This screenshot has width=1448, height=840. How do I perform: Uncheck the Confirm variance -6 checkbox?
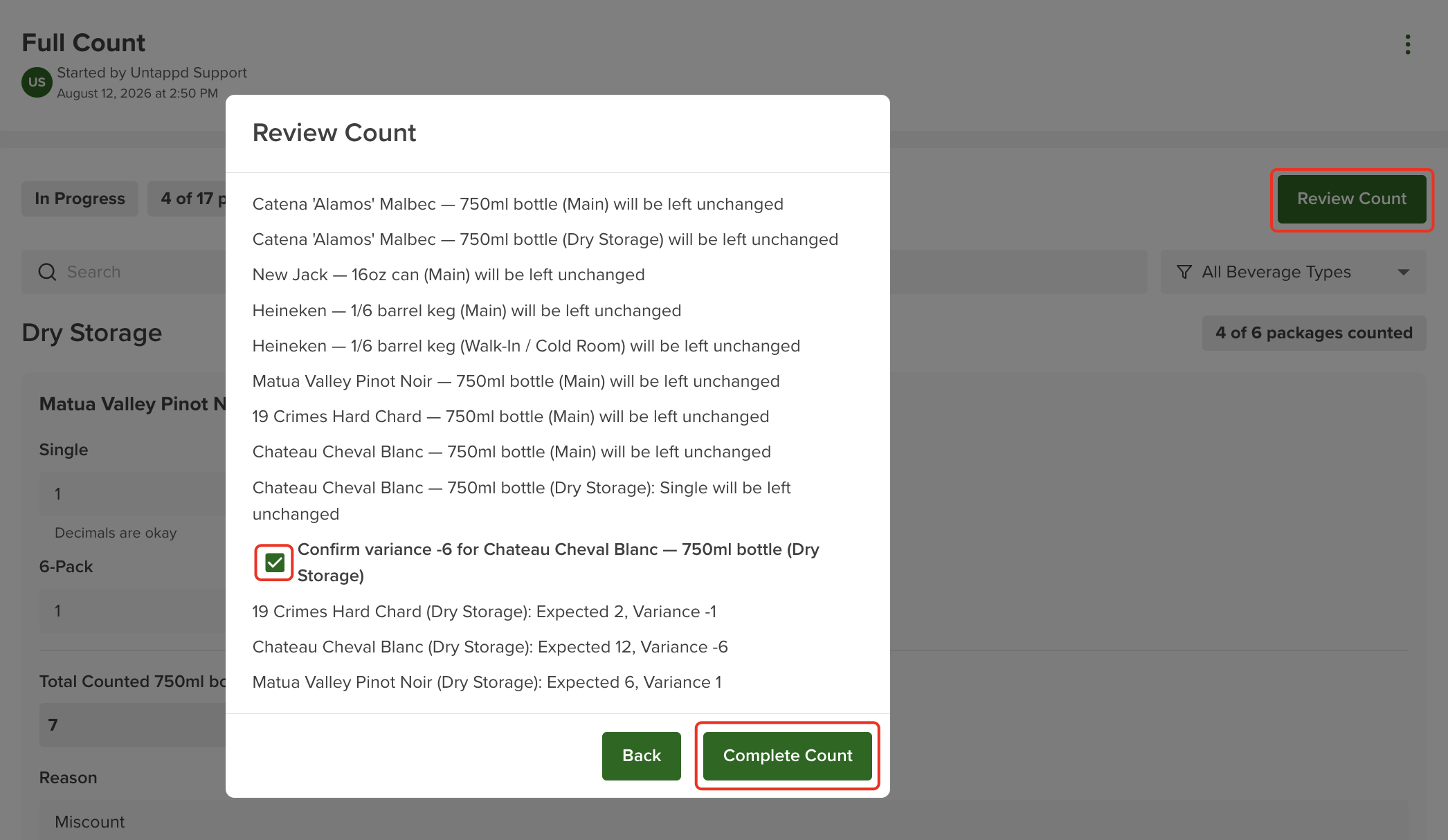[275, 563]
